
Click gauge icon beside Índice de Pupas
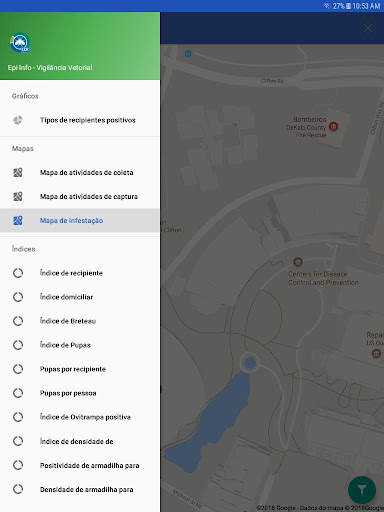click(x=18, y=345)
